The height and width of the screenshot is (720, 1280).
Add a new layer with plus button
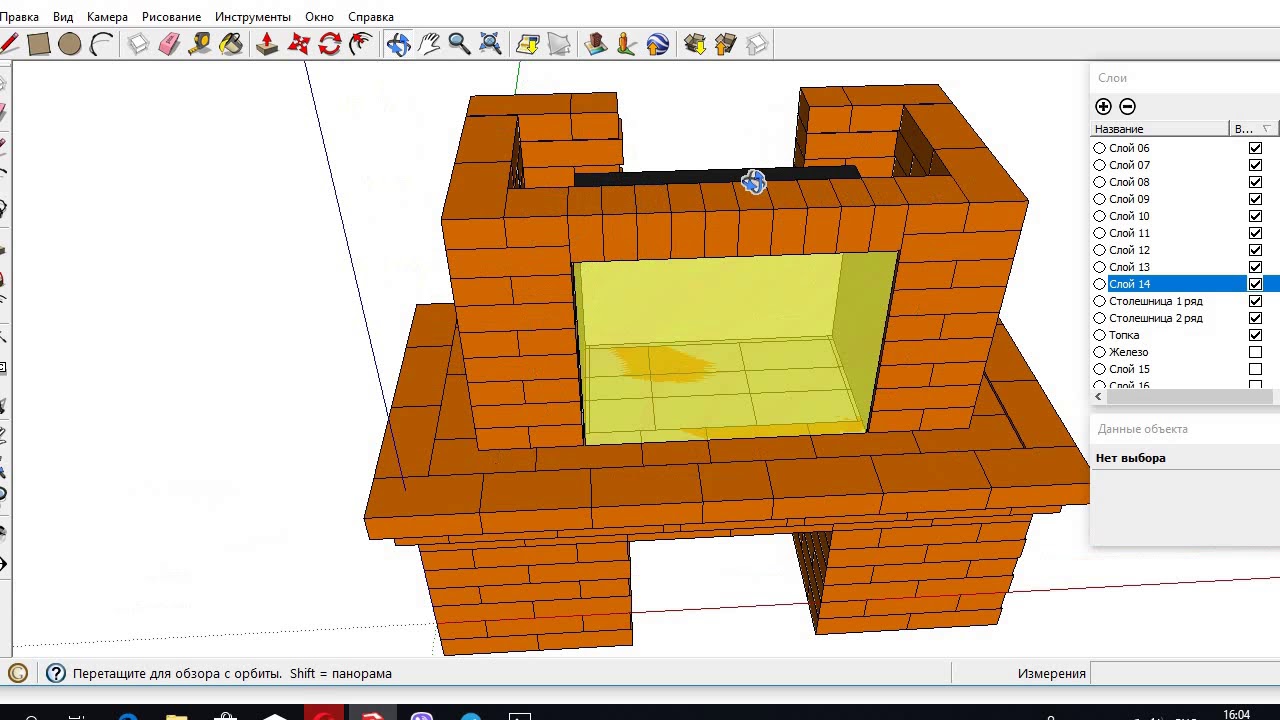[1103, 106]
